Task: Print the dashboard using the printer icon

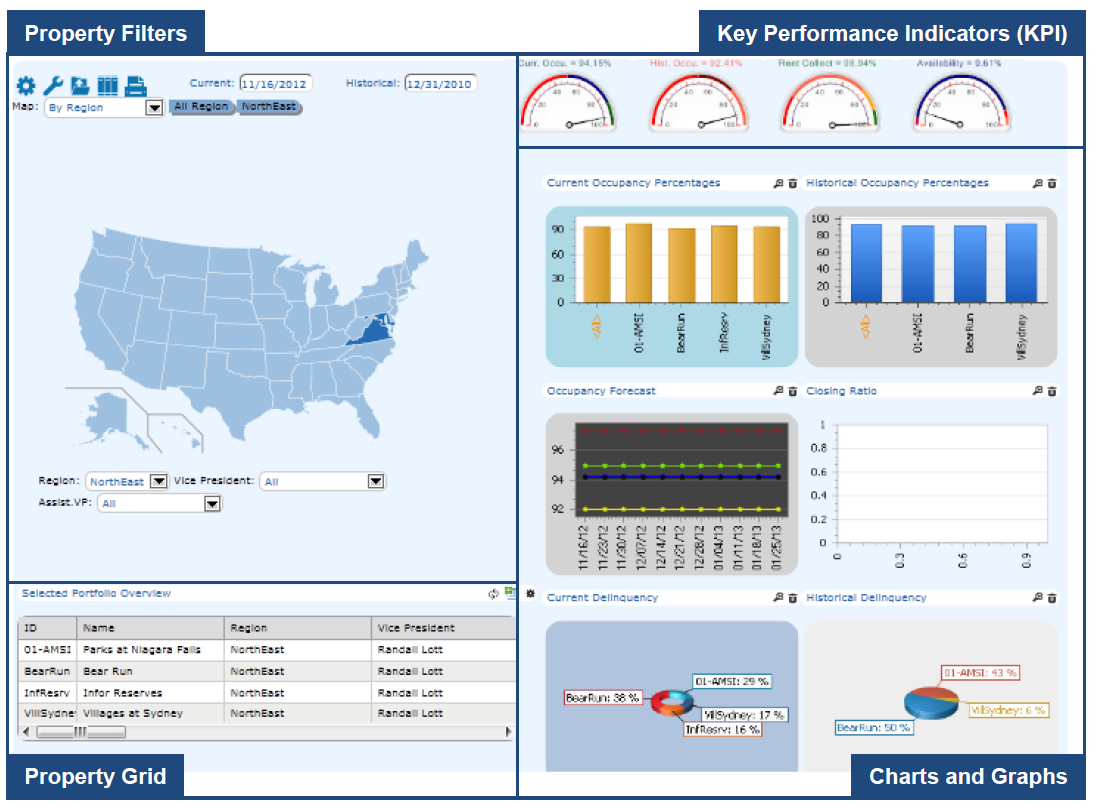Action: (x=134, y=84)
